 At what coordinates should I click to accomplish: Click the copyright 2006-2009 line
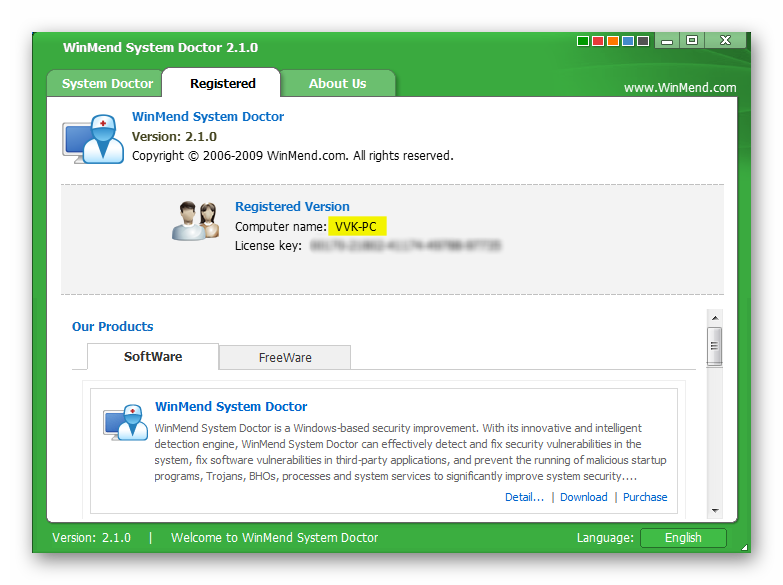tap(293, 155)
